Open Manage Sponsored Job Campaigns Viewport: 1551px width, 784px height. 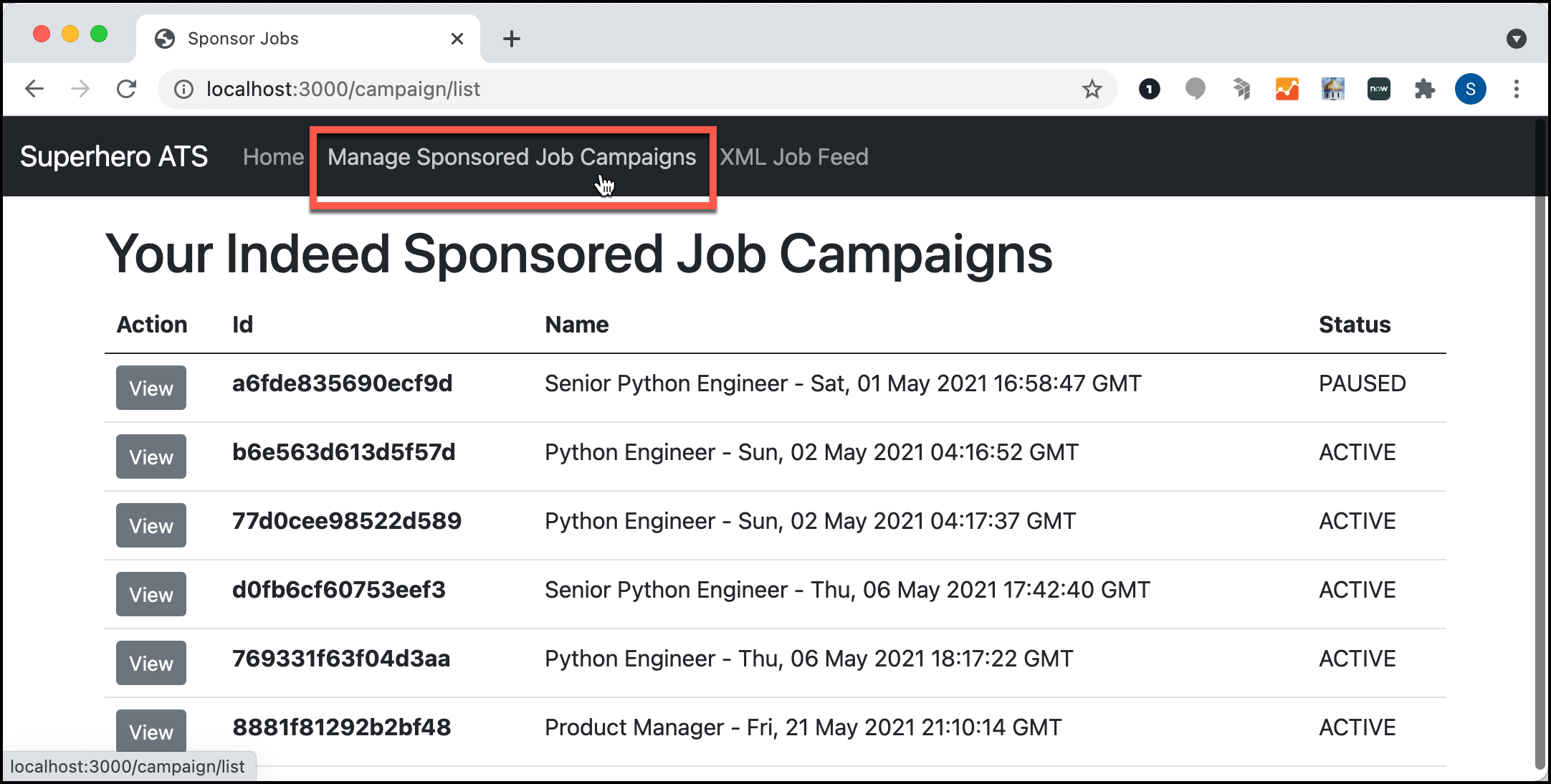[512, 157]
